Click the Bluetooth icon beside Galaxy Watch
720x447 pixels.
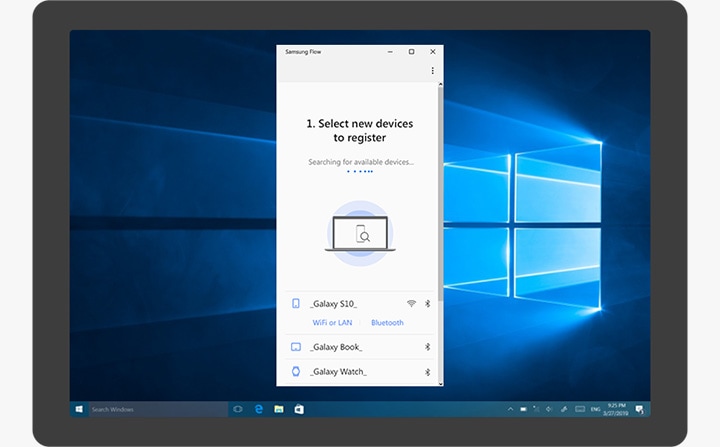point(427,372)
